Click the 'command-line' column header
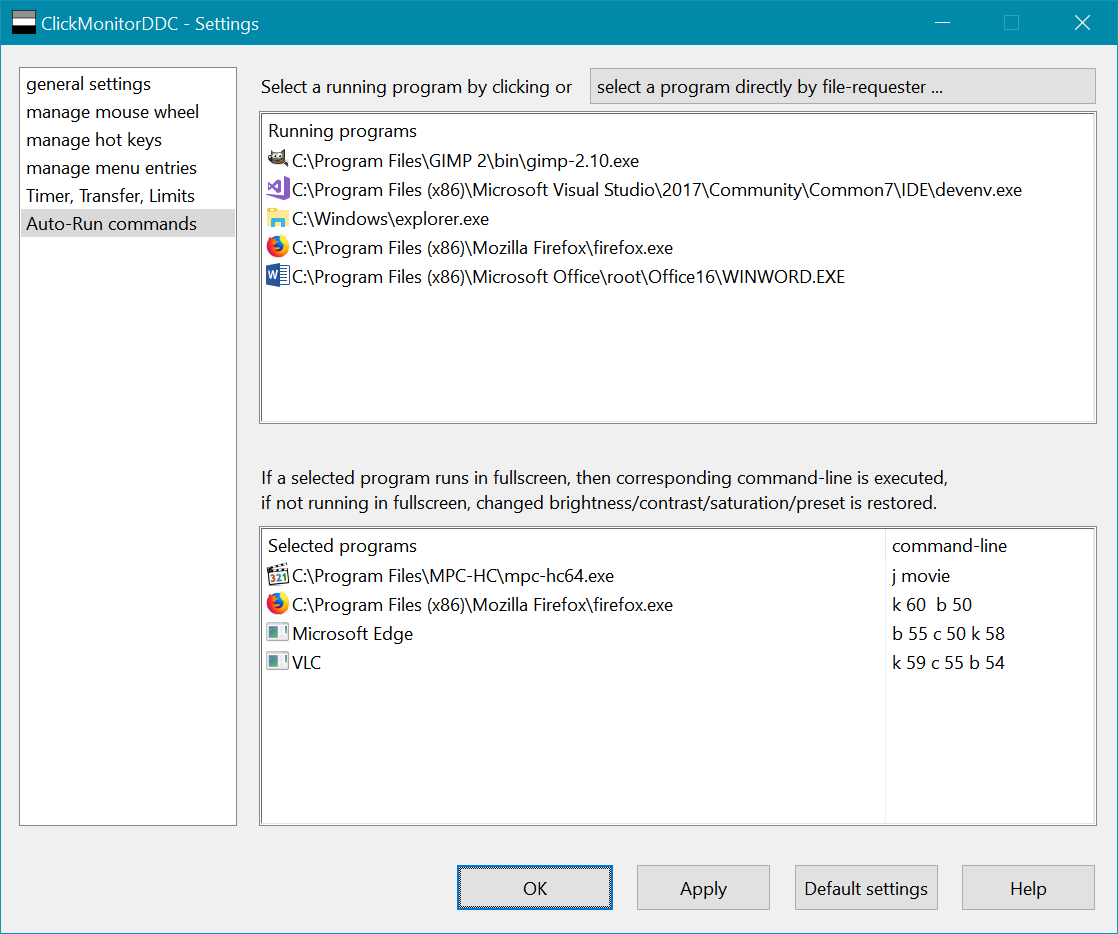The image size is (1118, 934). pos(949,545)
